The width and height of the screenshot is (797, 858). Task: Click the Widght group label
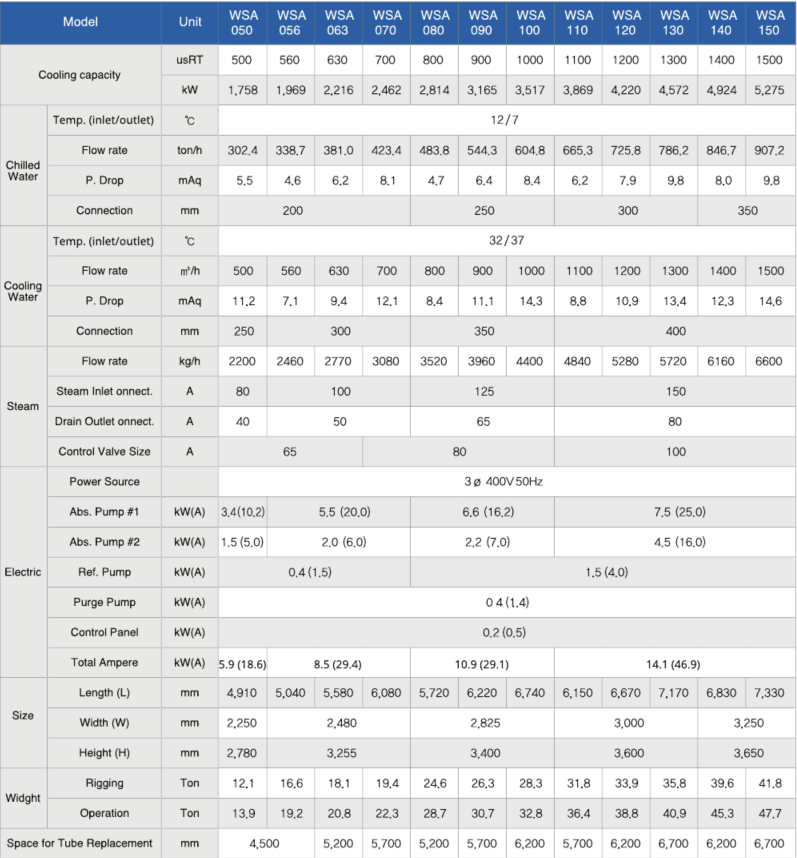click(23, 798)
